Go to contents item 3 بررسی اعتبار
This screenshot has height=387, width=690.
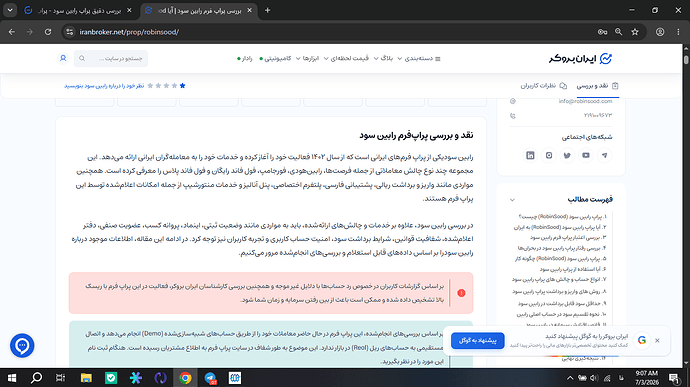(x=568, y=237)
